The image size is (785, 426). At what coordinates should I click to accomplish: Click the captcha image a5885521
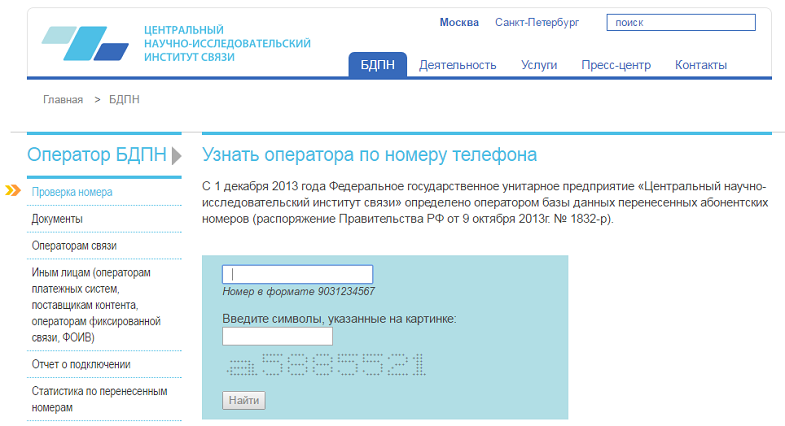pos(326,364)
